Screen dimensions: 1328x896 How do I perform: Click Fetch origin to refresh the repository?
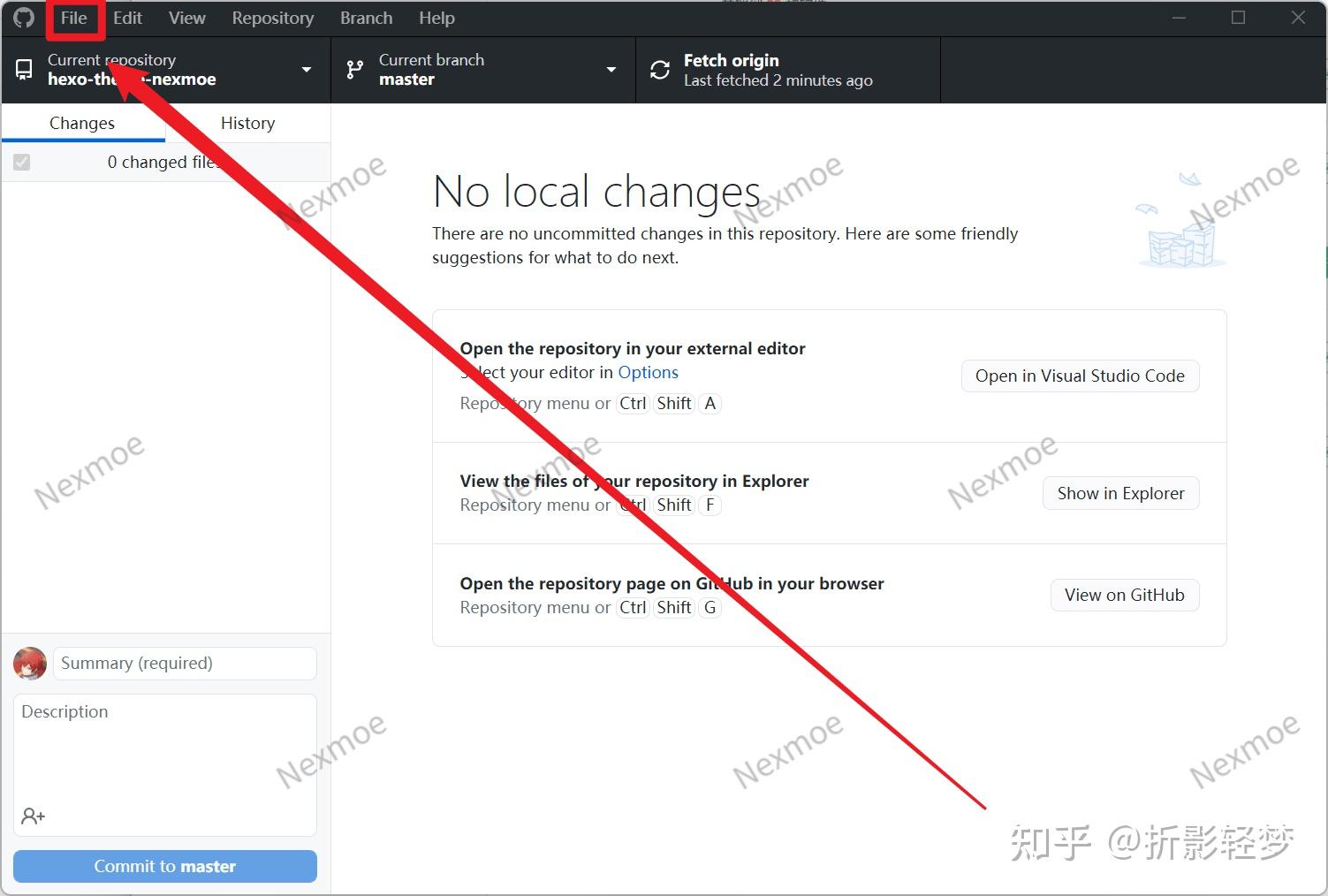tap(788, 70)
